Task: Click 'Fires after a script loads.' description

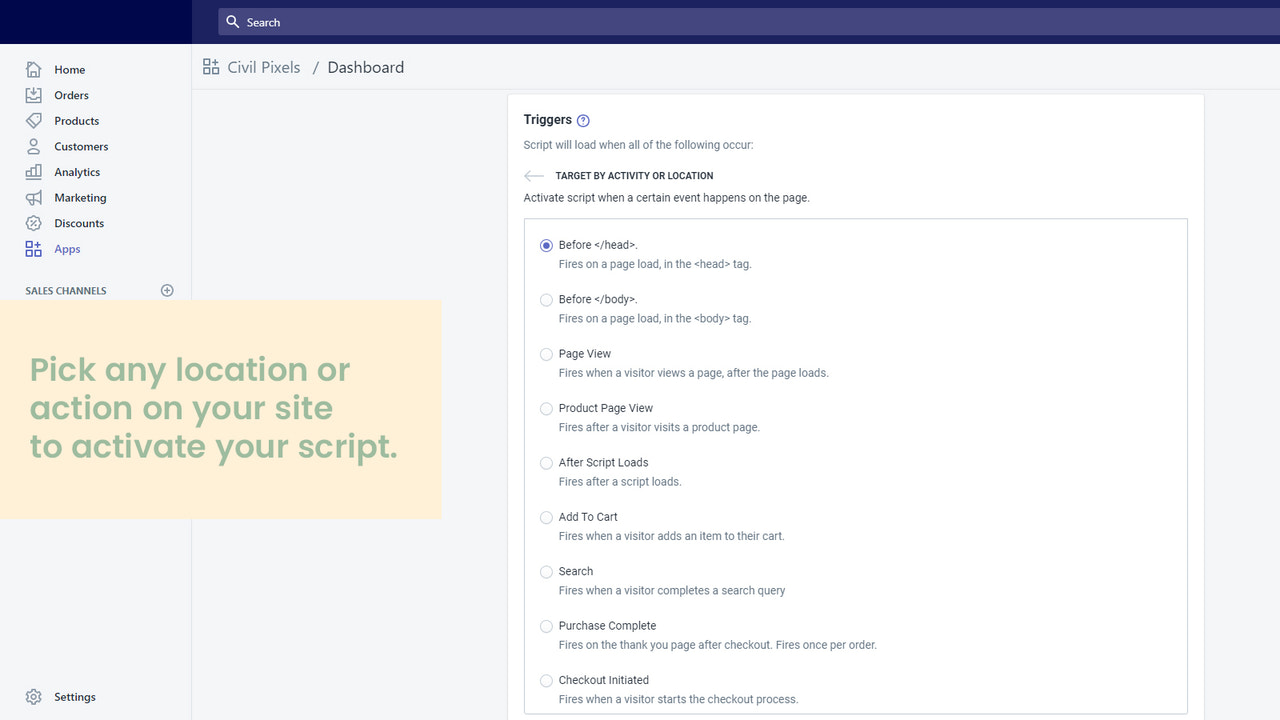Action: pyautogui.click(x=620, y=482)
